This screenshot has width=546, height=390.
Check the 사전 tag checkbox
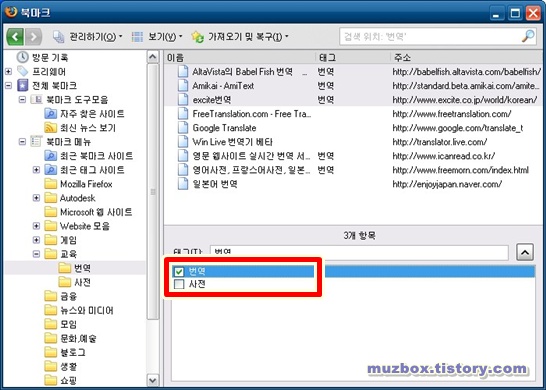[x=179, y=284]
